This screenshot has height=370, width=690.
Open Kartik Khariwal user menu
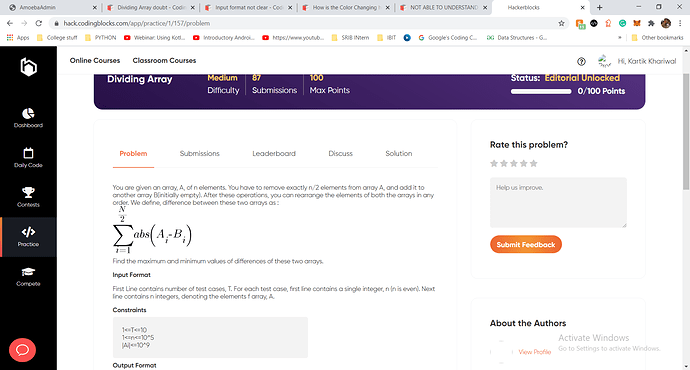638,62
